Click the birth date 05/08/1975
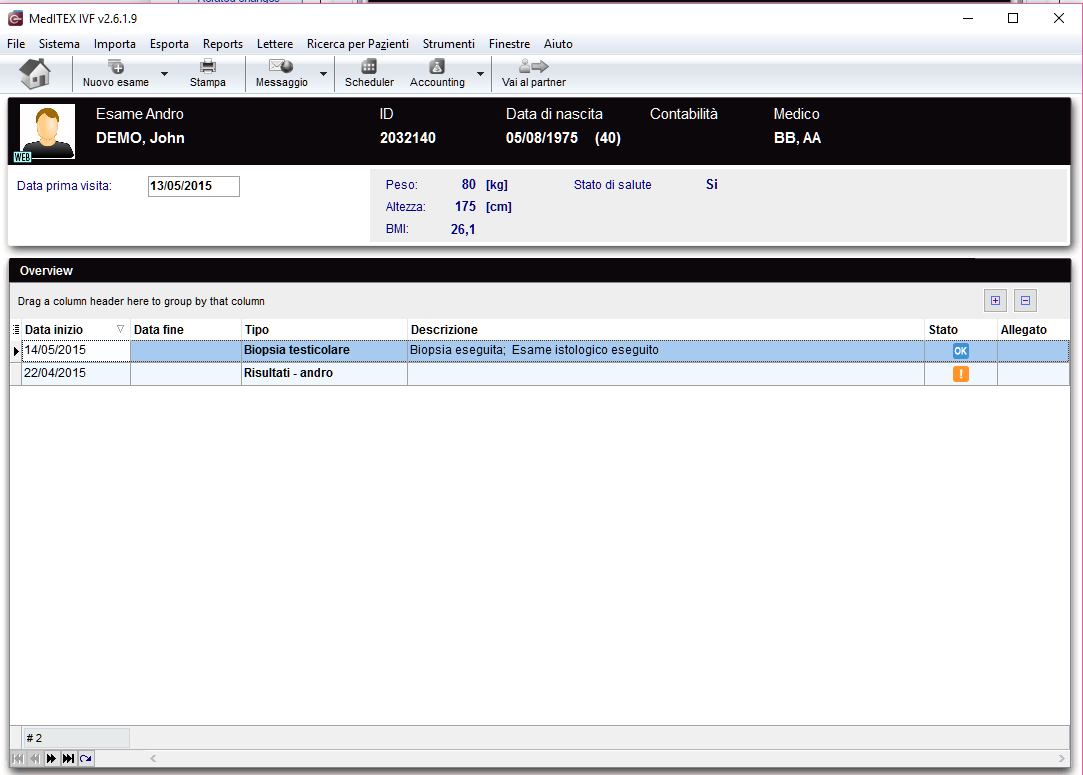 pyautogui.click(x=542, y=137)
